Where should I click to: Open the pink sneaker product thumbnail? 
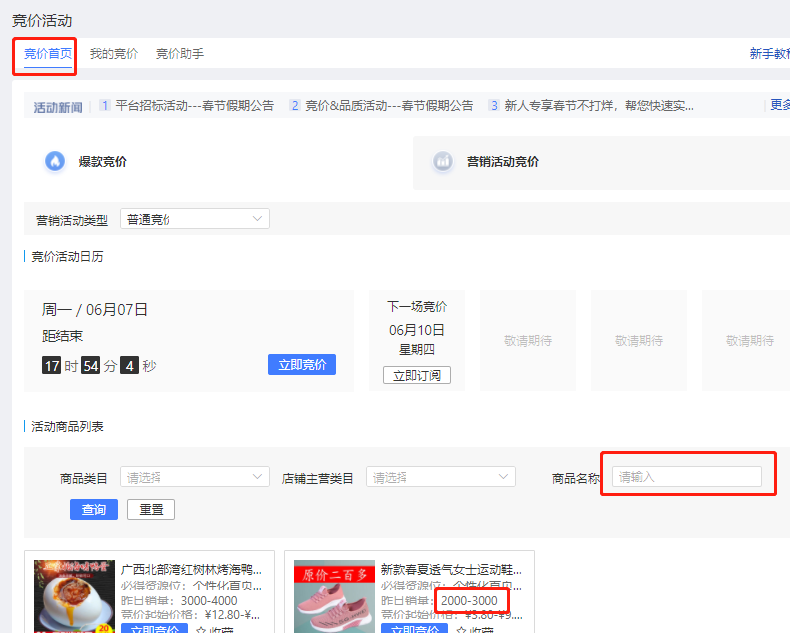[x=333, y=597]
